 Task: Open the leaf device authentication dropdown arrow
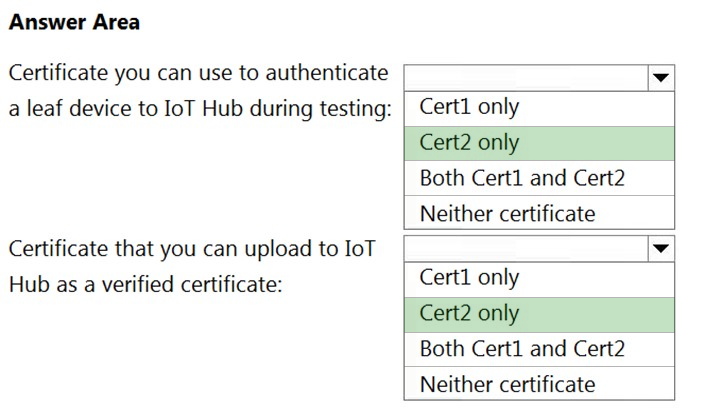pyautogui.click(x=661, y=78)
